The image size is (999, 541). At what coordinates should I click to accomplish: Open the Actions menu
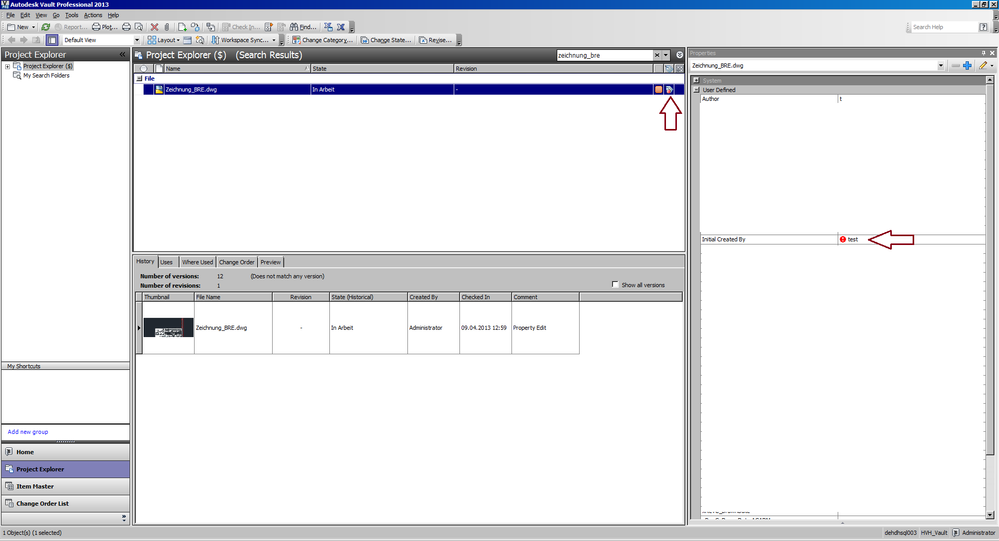click(92, 15)
